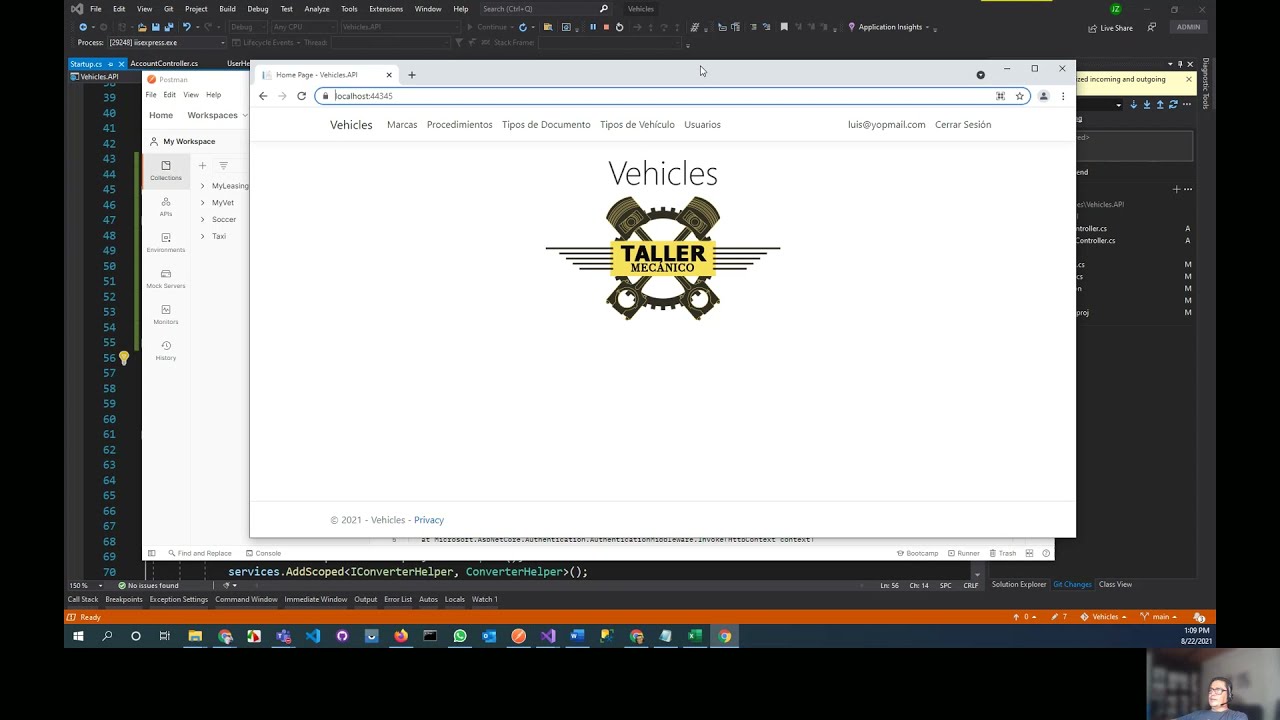Open Postman History sidebar icon
1280x720 pixels.
(x=166, y=350)
